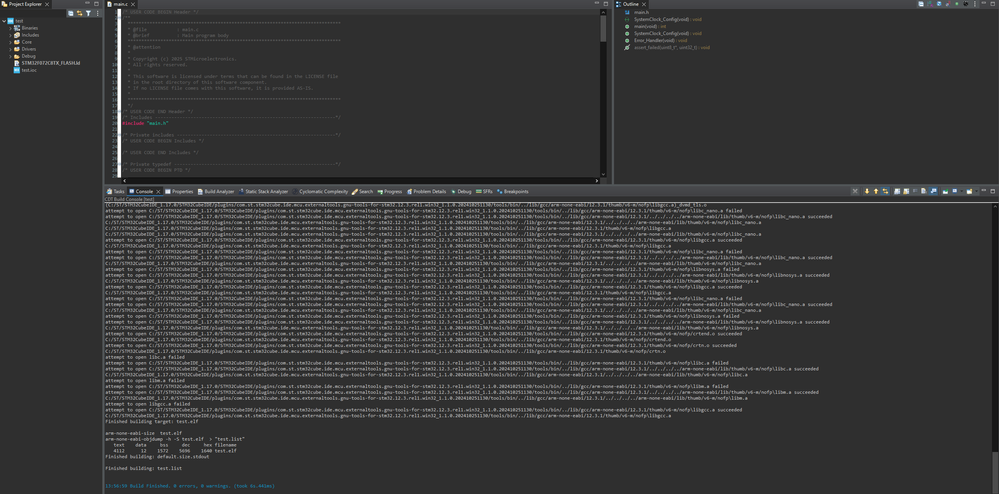Open the Problem Details tab
This screenshot has width=999, height=494.
(x=426, y=191)
